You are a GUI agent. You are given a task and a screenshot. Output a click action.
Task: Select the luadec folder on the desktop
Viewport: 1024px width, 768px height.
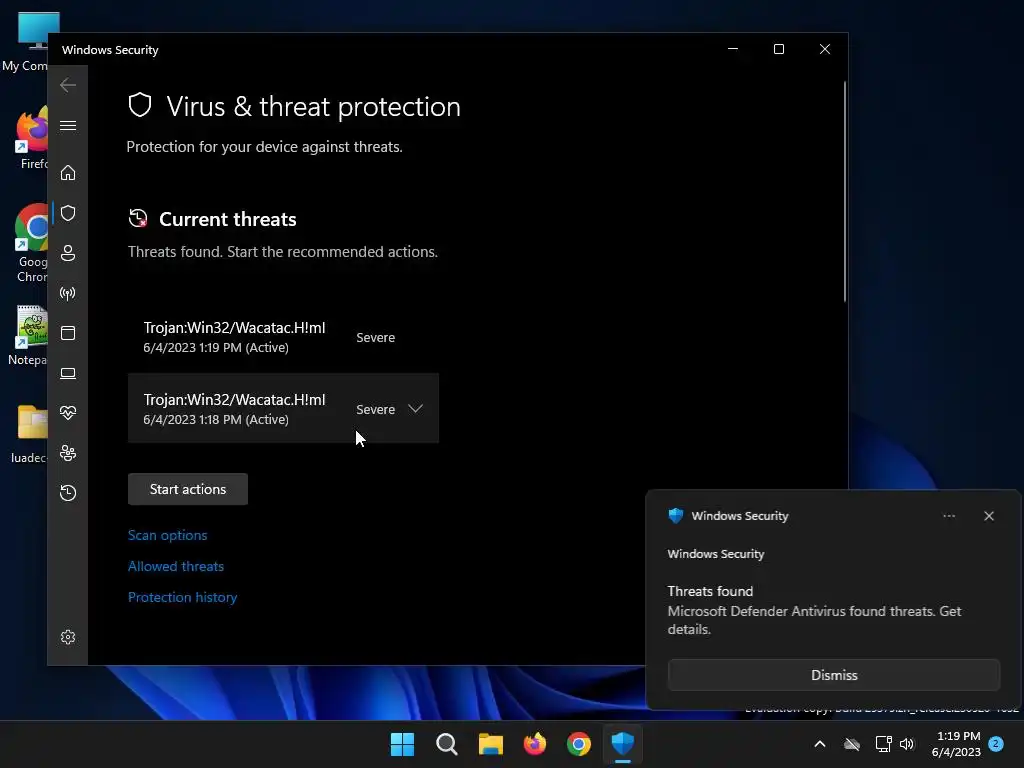(x=30, y=432)
